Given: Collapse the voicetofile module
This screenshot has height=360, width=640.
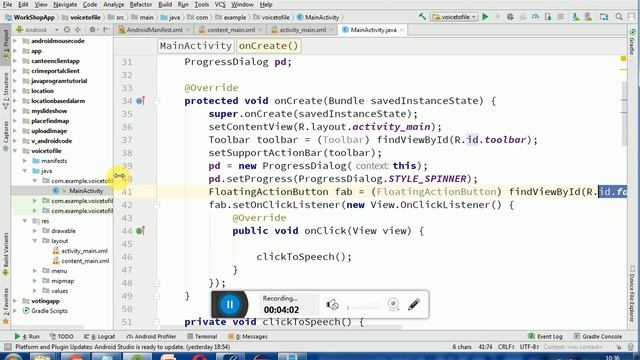Looking at the screenshot, I should coord(15,151).
